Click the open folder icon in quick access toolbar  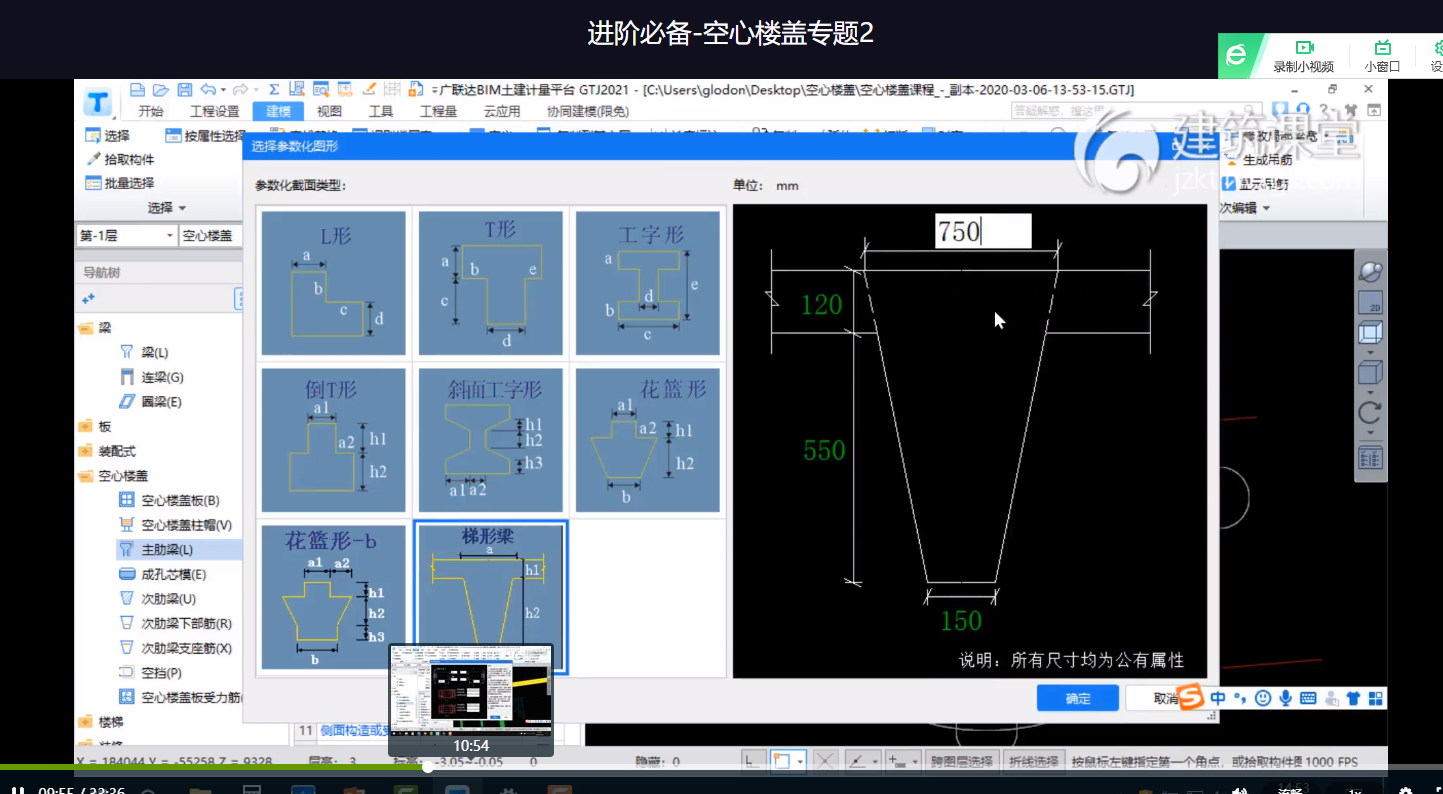[160, 89]
